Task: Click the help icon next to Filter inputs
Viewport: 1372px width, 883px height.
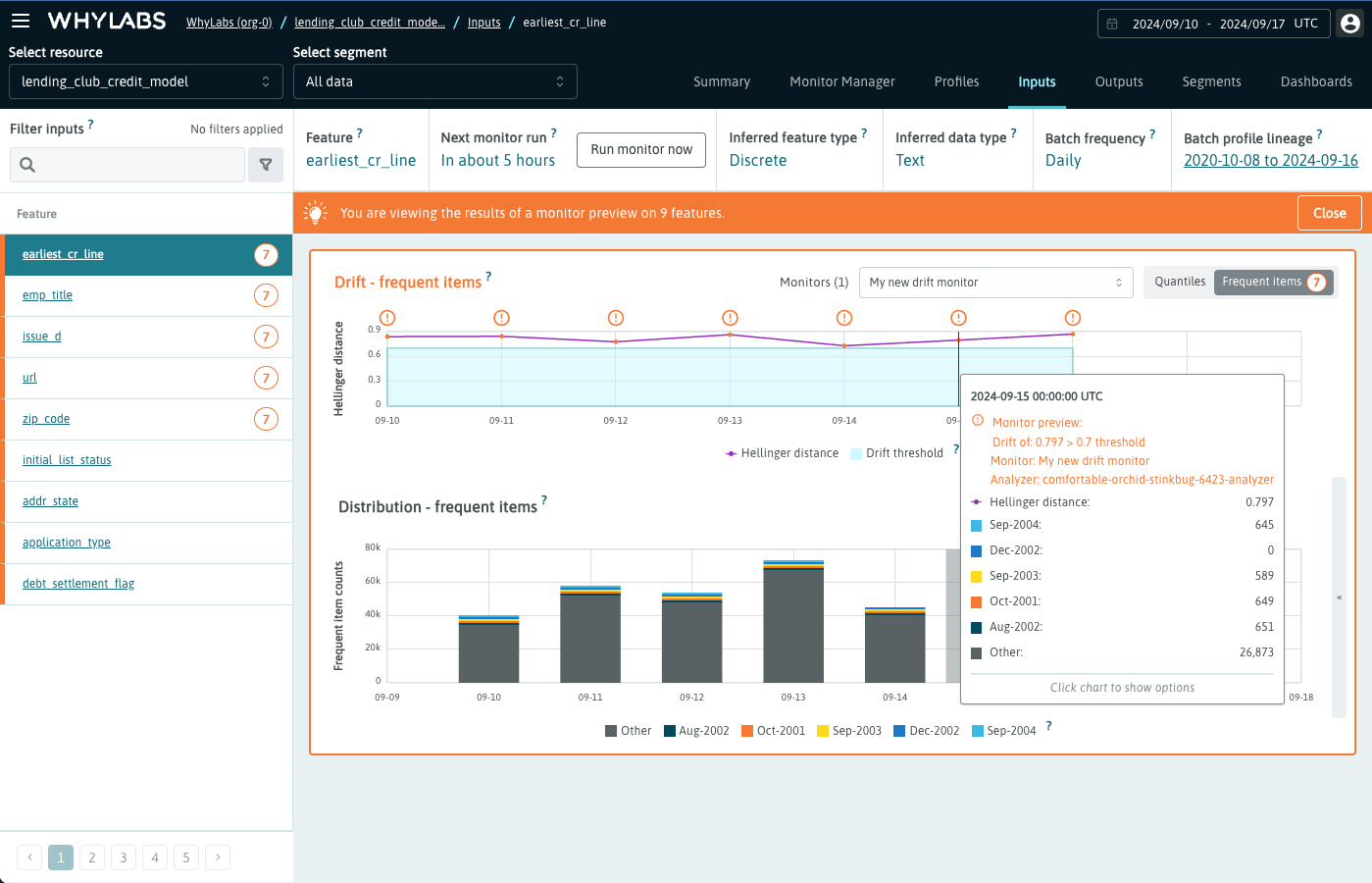Action: 91,125
